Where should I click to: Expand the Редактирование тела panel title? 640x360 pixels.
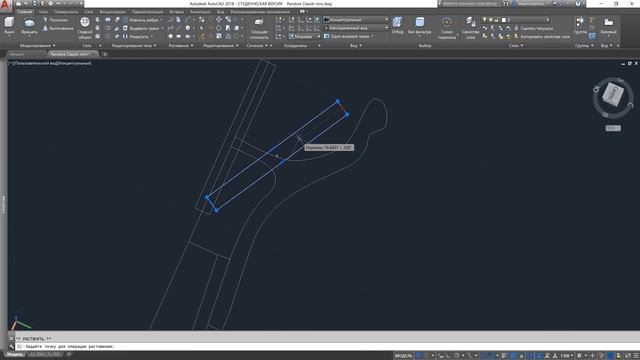[x=134, y=46]
